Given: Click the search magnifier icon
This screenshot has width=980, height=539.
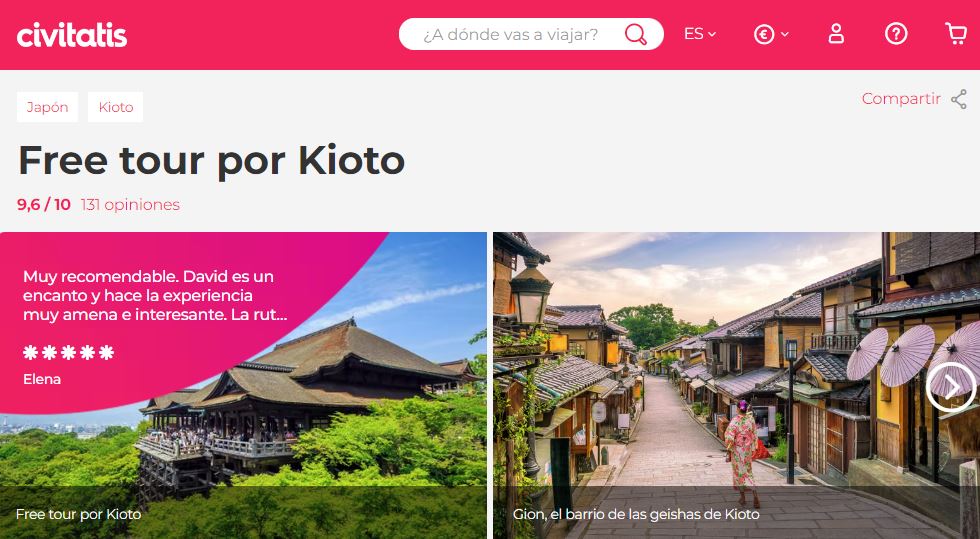Looking at the screenshot, I should [x=636, y=34].
